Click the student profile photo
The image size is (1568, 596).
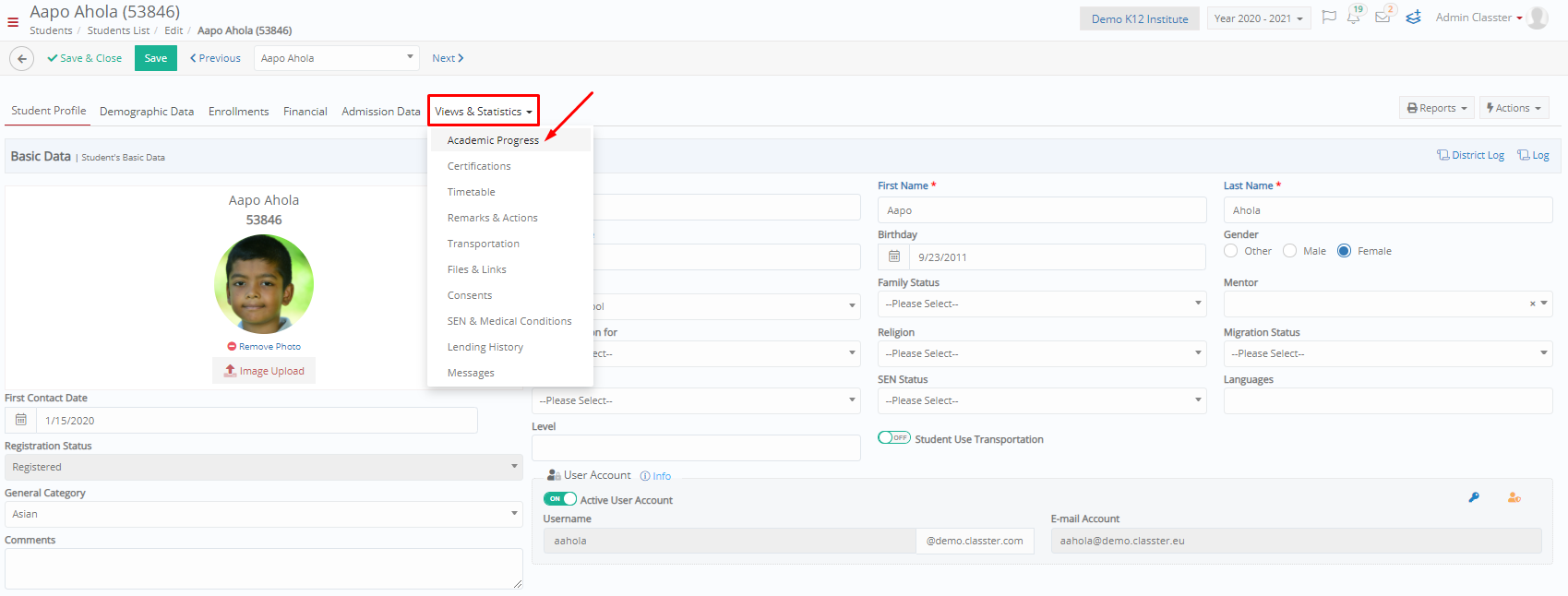[x=264, y=284]
